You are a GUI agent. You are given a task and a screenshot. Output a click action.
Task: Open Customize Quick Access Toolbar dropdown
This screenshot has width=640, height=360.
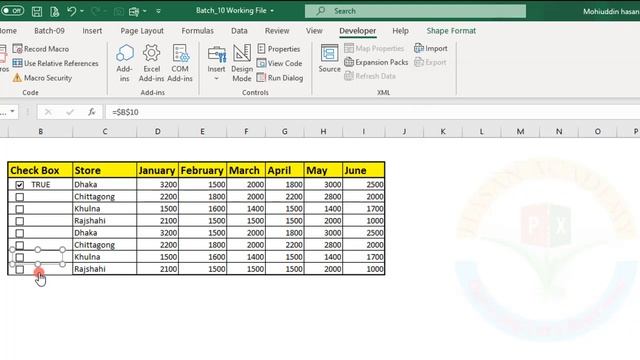pos(158,11)
